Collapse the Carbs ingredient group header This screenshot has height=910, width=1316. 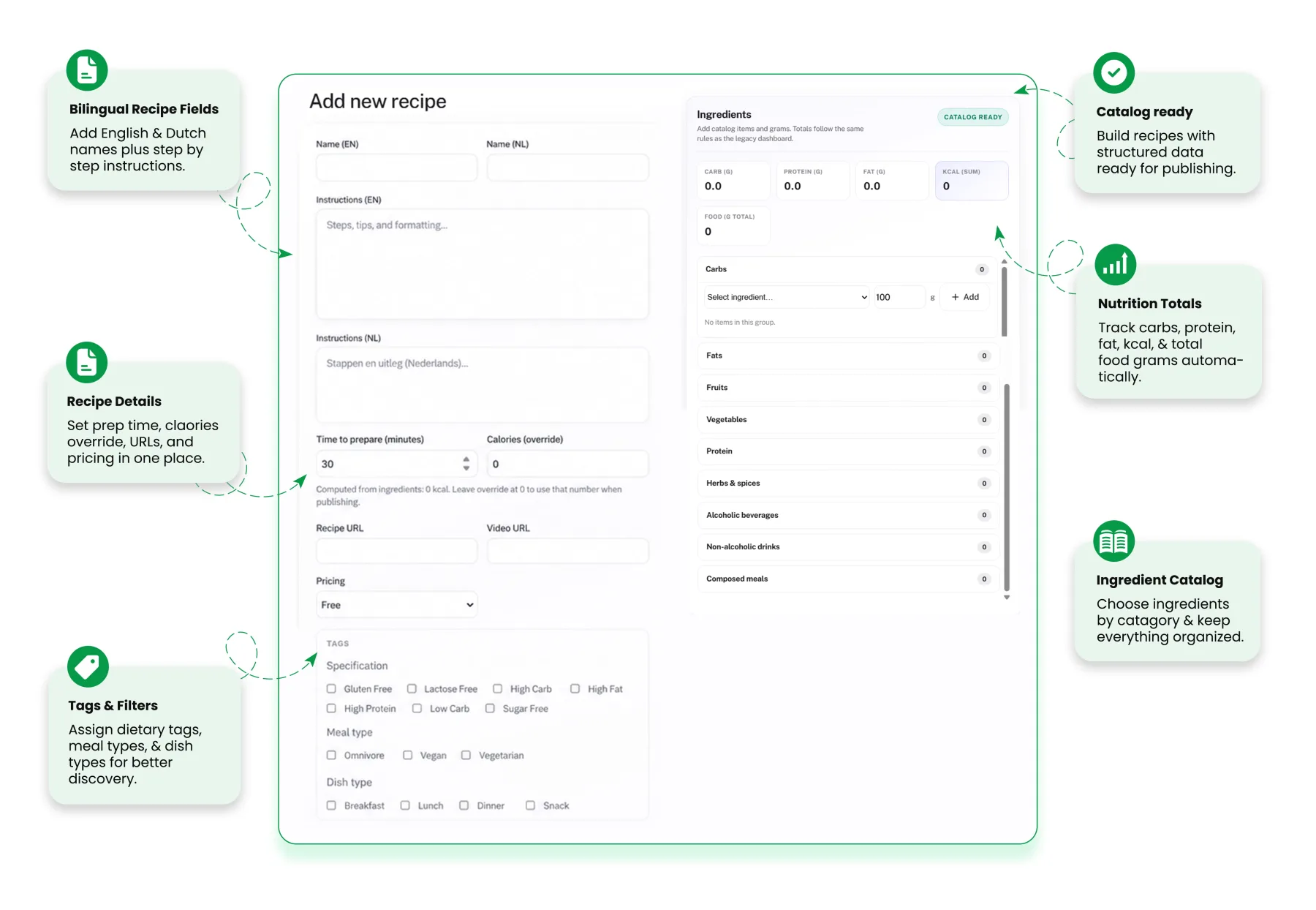[847, 269]
